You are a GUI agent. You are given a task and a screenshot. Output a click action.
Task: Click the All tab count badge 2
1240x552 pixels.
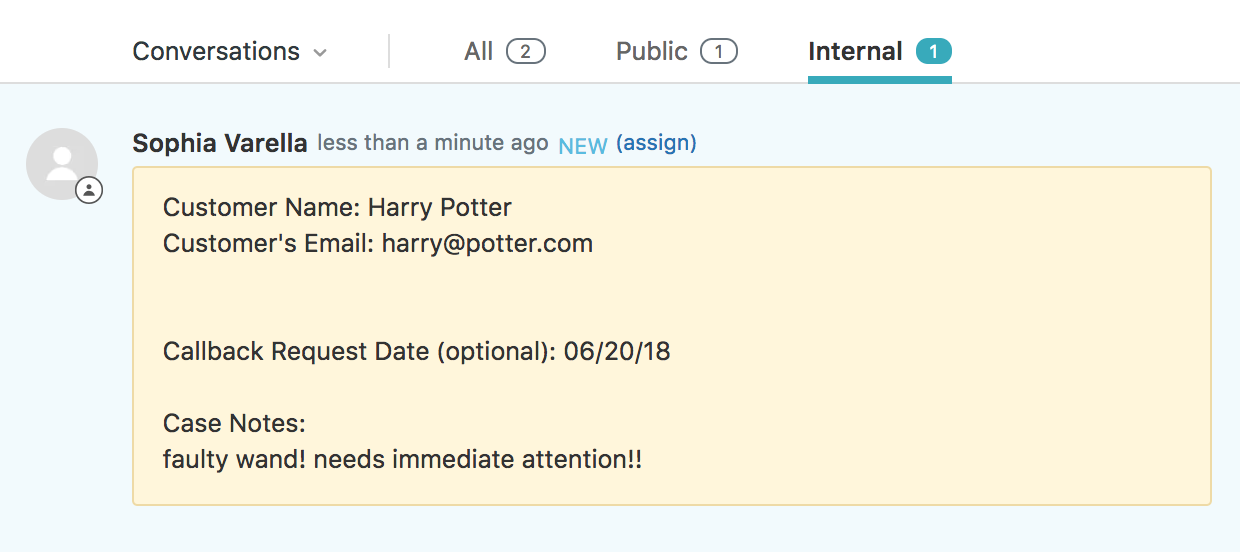[x=526, y=51]
